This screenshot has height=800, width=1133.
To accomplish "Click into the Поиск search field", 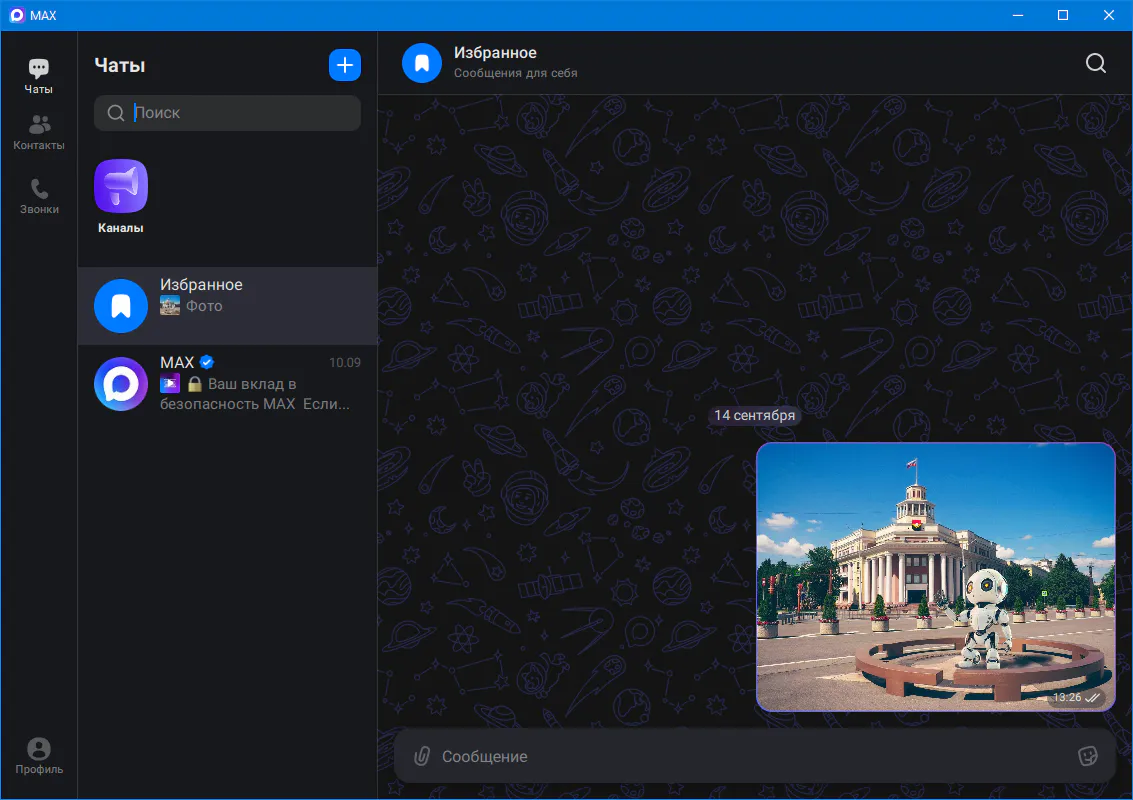I will [x=240, y=113].
